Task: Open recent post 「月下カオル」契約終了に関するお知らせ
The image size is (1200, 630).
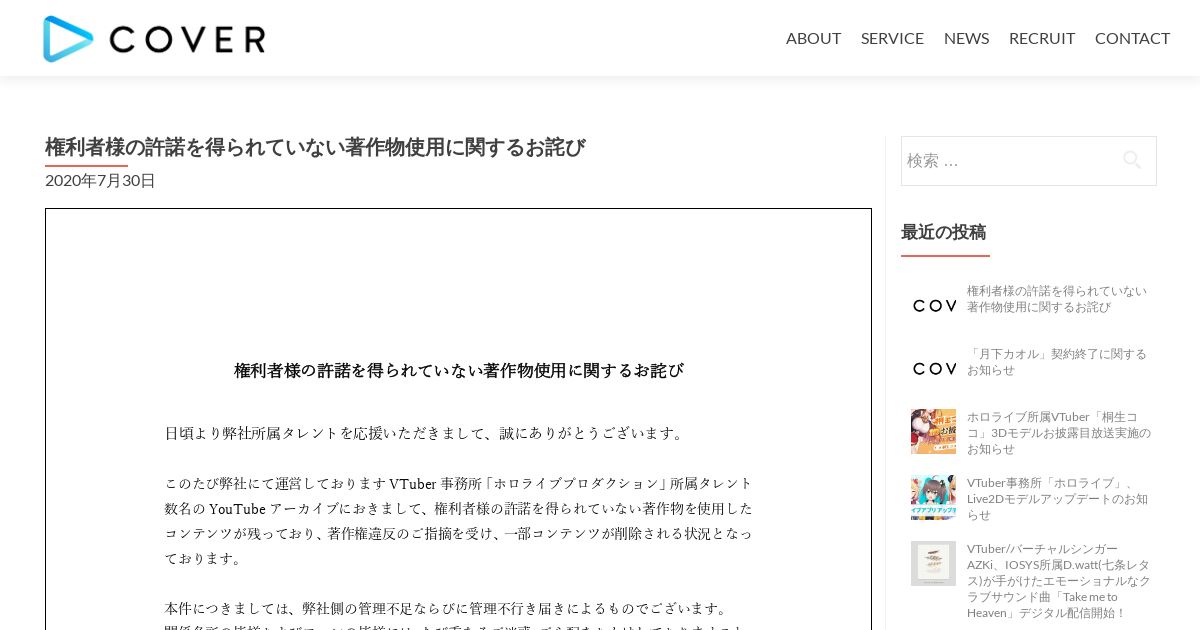Action: coord(1057,362)
